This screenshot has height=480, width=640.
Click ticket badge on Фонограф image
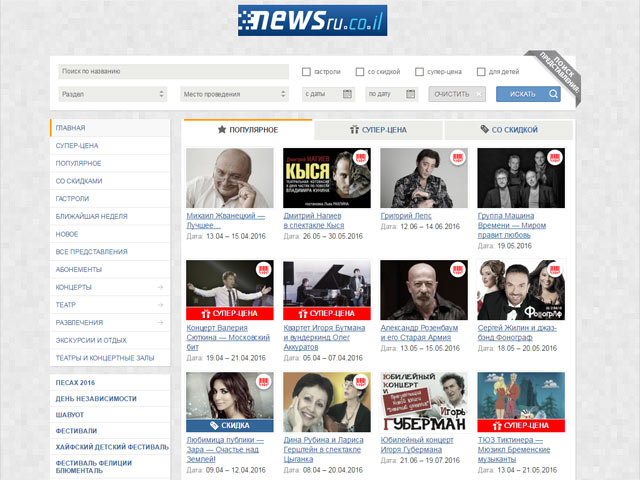tap(555, 270)
